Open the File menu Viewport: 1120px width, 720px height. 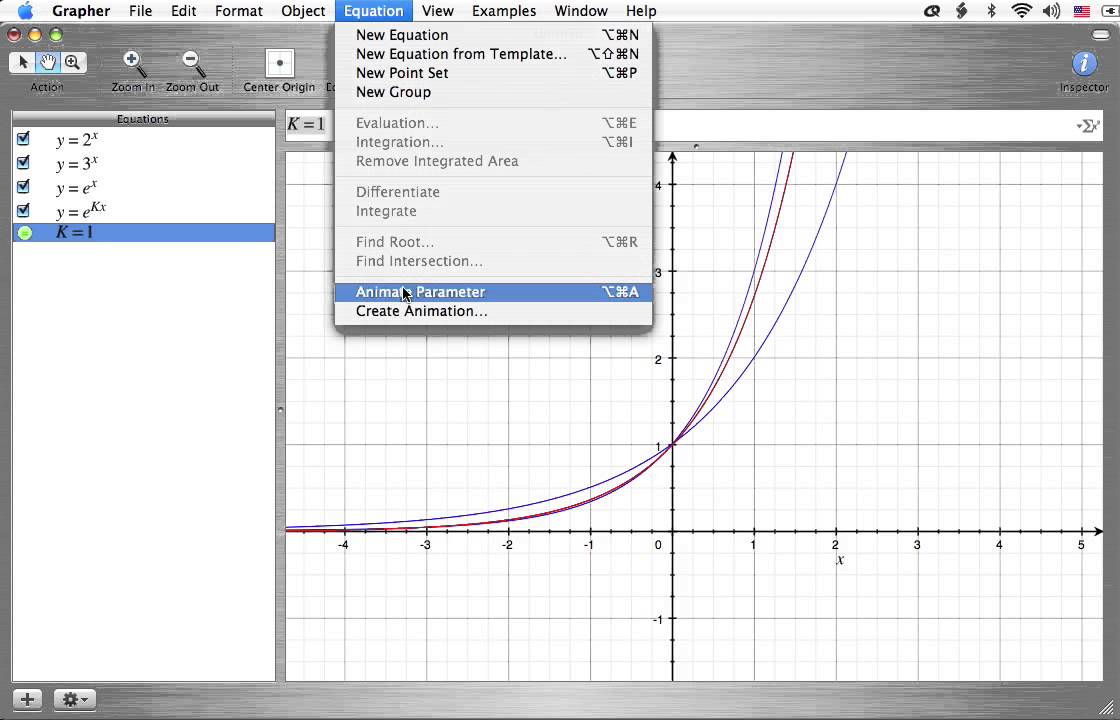pos(141,11)
